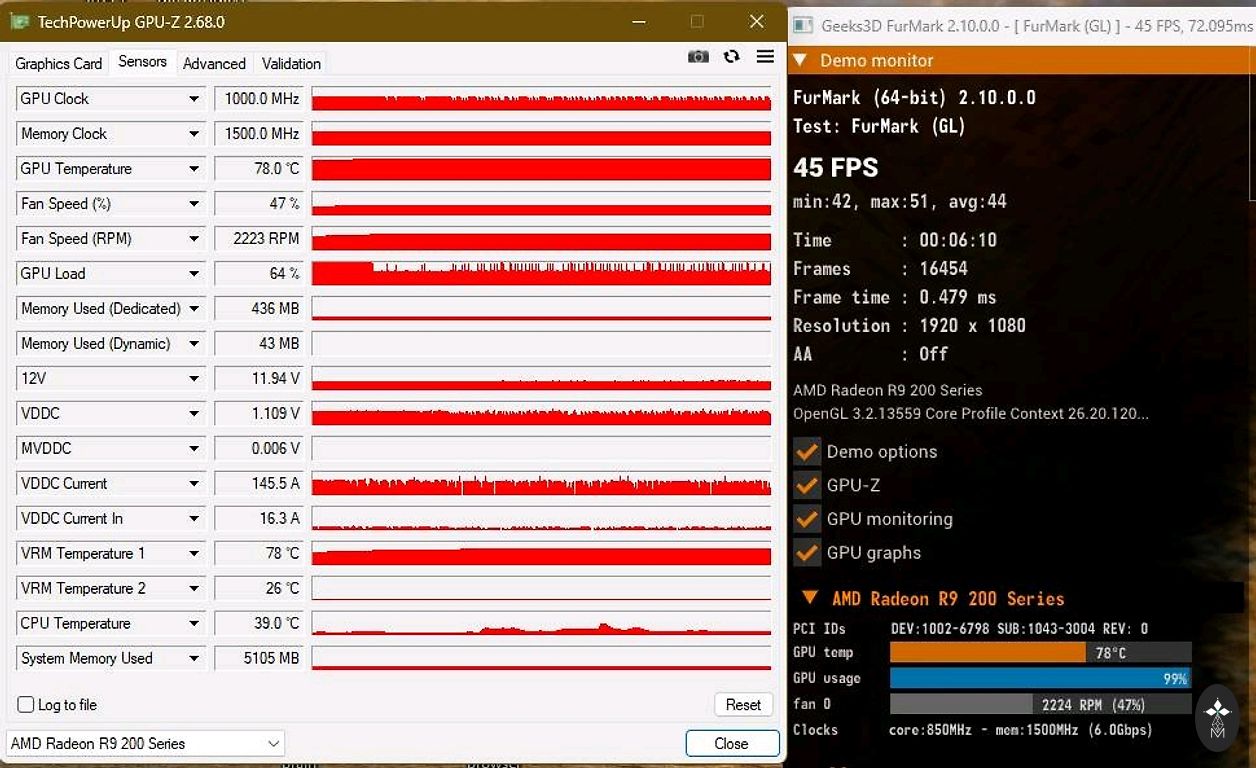The width and height of the screenshot is (1256, 768).
Task: Open the GPU Clock sensor dropdown arrow
Action: tap(194, 99)
